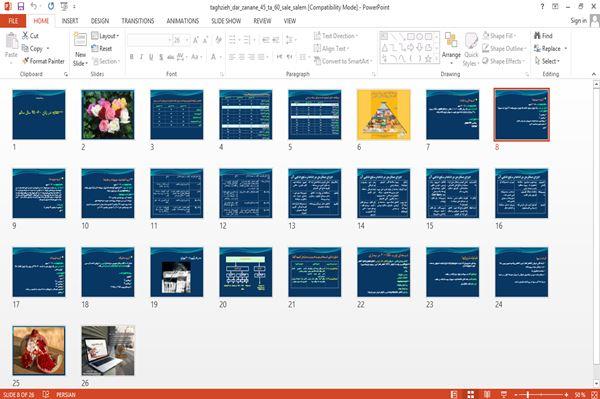Toggle Italic formatting
This screenshot has height=399, width=600.
[x=141, y=57]
